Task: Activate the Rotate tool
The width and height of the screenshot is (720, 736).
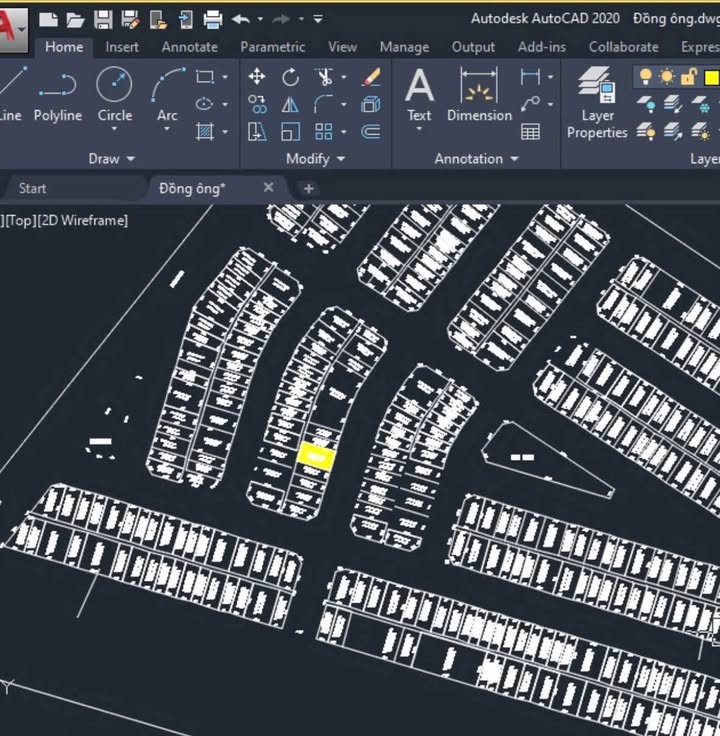Action: [x=290, y=77]
